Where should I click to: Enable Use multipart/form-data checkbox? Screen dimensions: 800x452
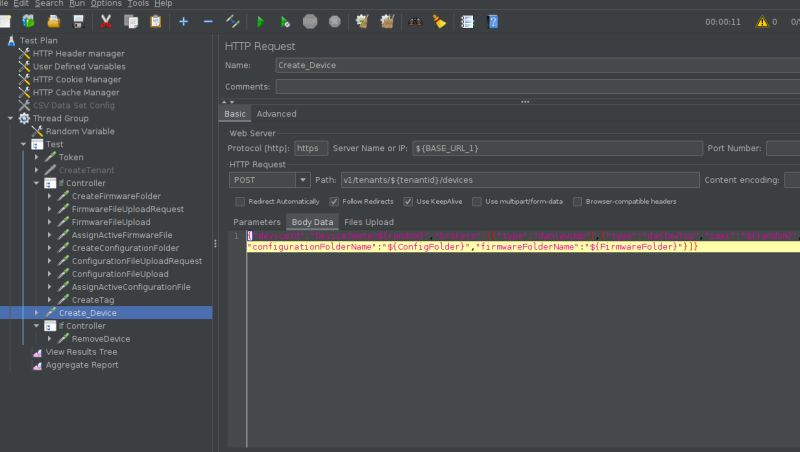point(477,202)
